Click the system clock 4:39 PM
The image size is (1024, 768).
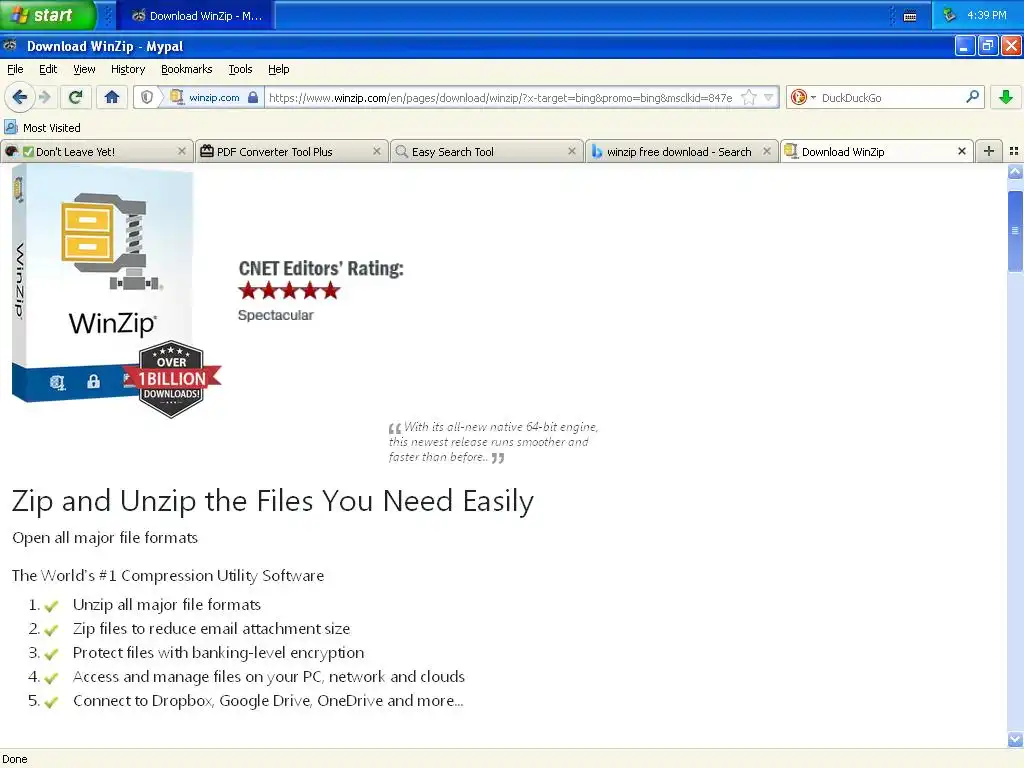click(x=987, y=15)
